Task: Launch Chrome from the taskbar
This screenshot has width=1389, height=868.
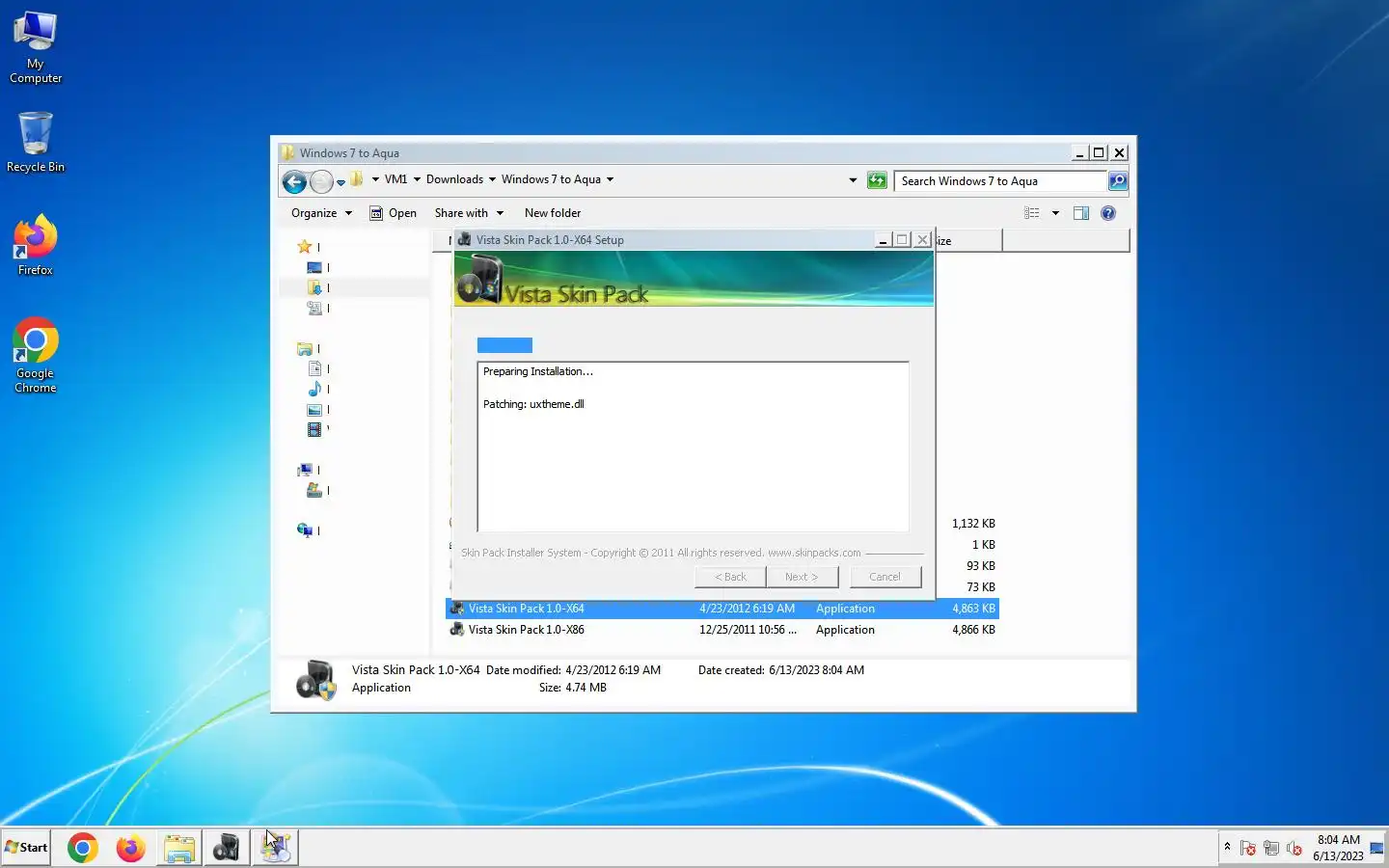Action: (83, 848)
